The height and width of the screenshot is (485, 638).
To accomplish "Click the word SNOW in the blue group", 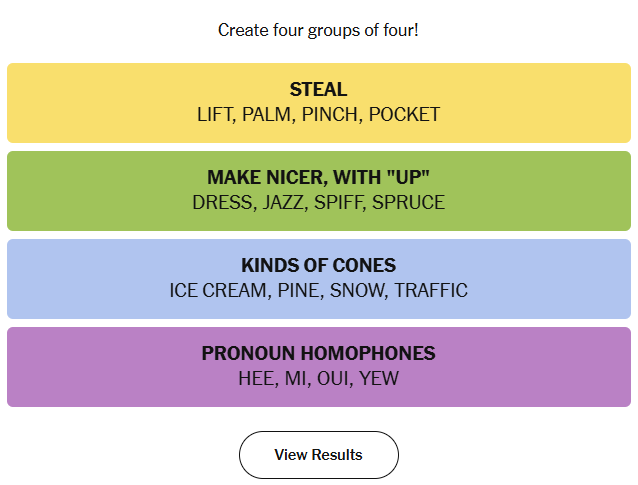I will pyautogui.click(x=355, y=290).
